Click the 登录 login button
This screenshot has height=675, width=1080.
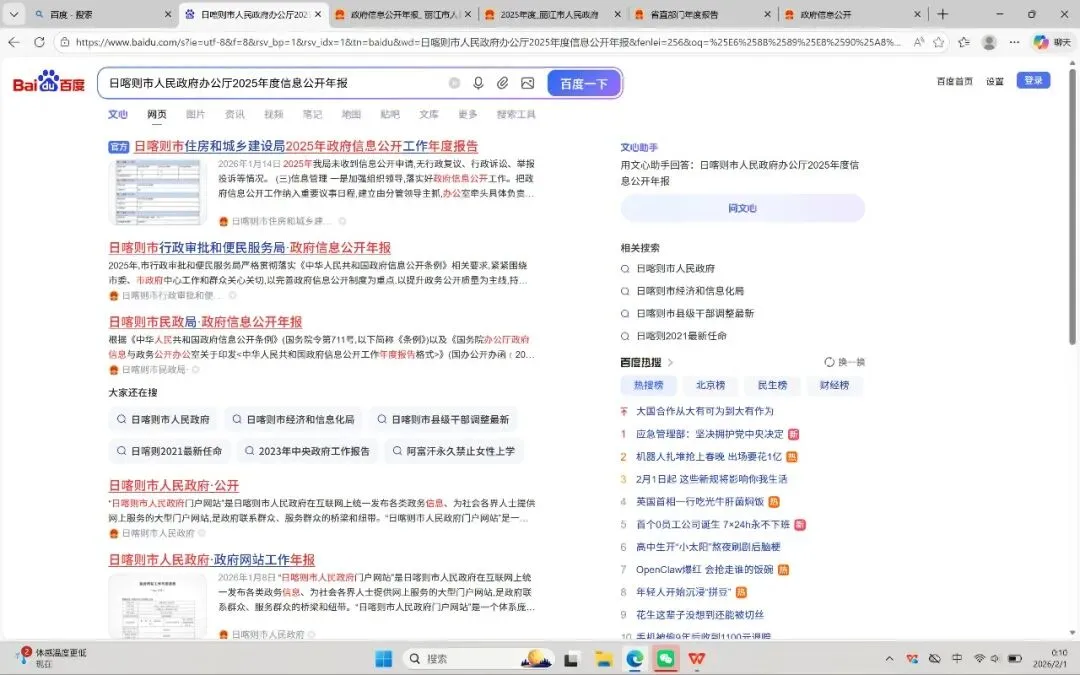[1033, 81]
